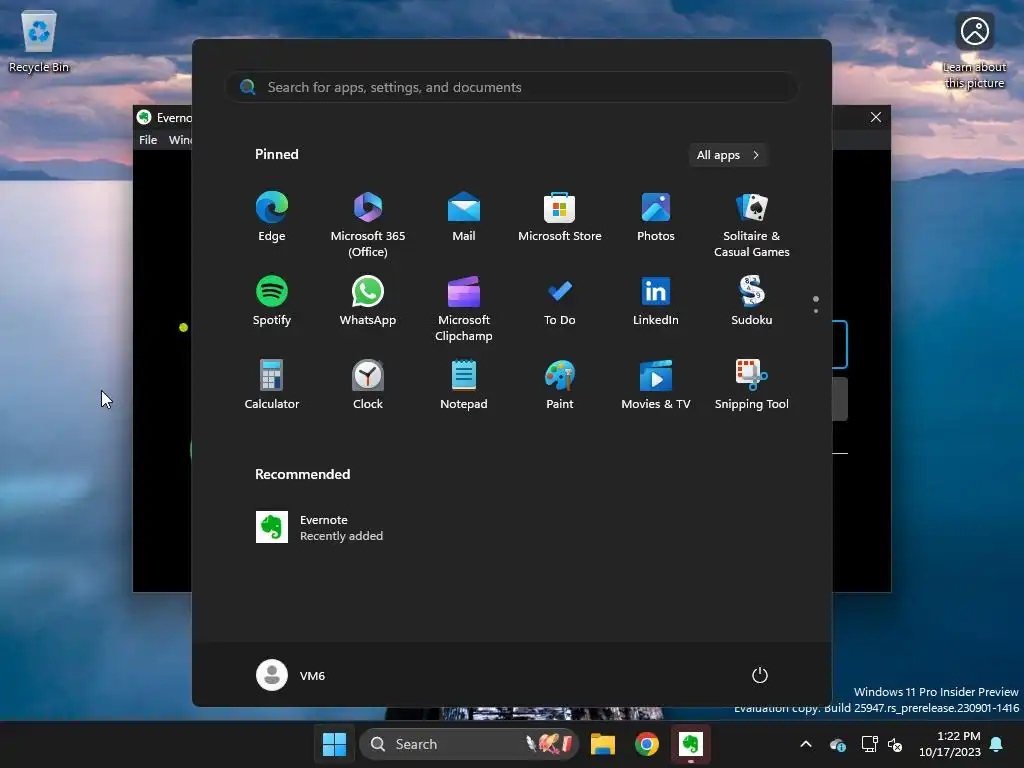Open File menu in Evernote window
The image size is (1024, 768).
tap(148, 140)
